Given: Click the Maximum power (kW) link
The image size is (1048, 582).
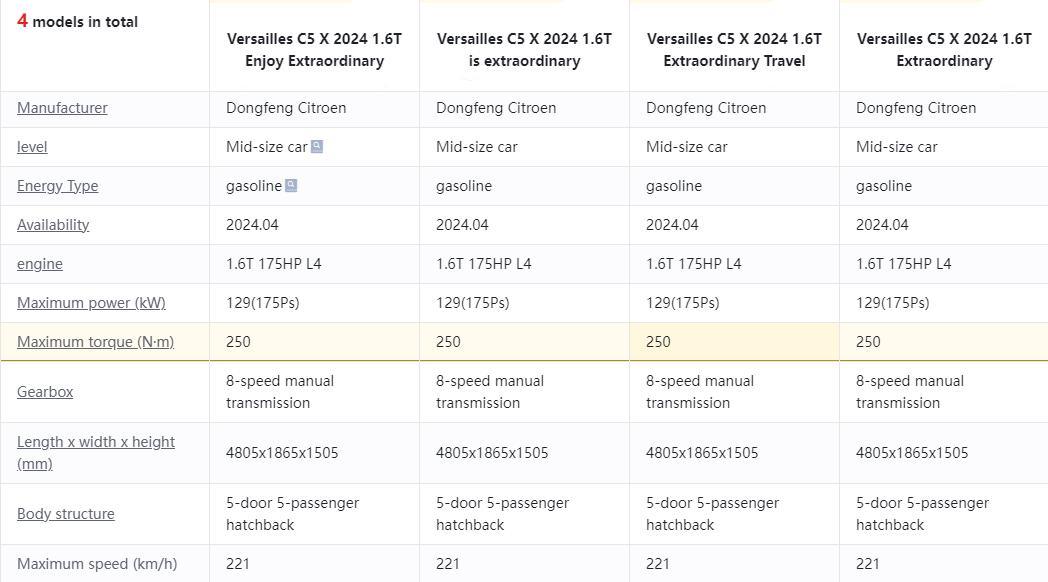Looking at the screenshot, I should [x=91, y=303].
